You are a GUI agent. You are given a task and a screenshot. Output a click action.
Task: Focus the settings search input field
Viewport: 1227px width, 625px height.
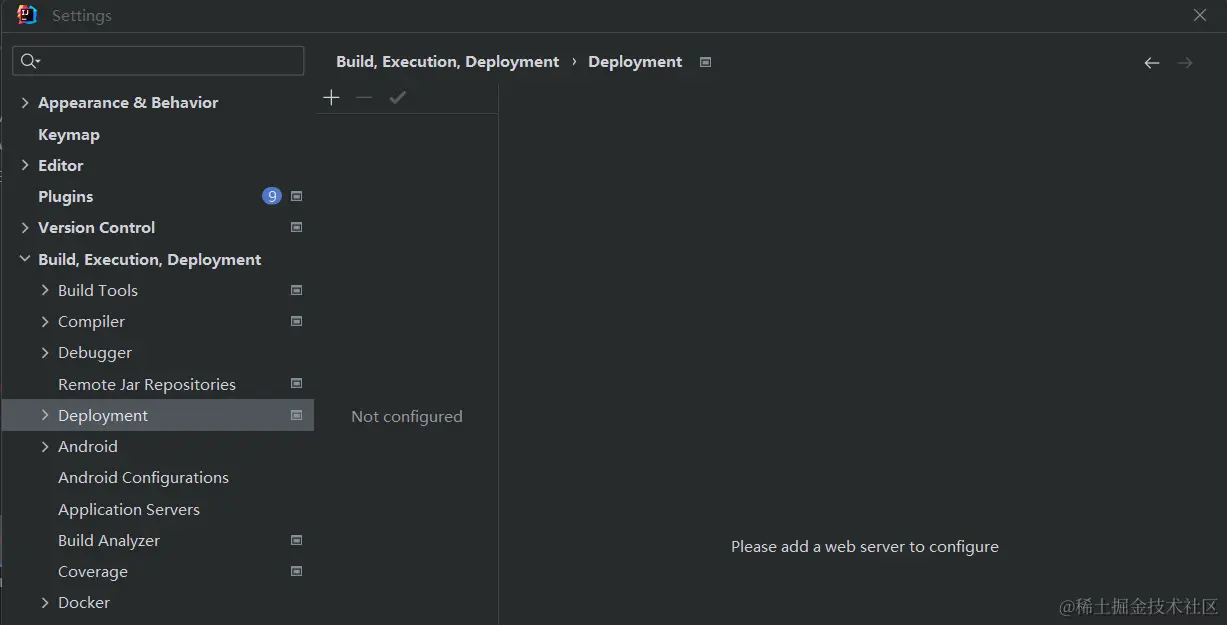158,61
